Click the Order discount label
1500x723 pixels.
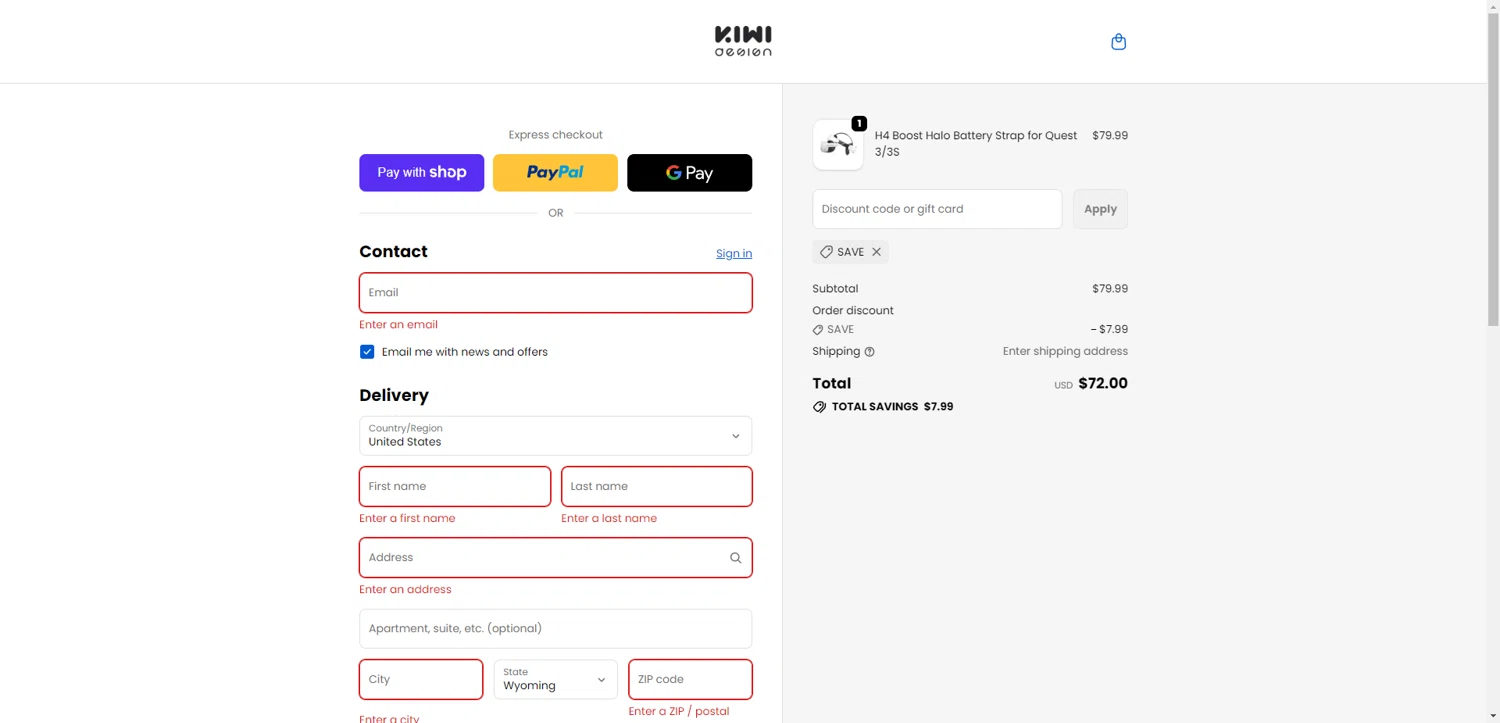[853, 311]
